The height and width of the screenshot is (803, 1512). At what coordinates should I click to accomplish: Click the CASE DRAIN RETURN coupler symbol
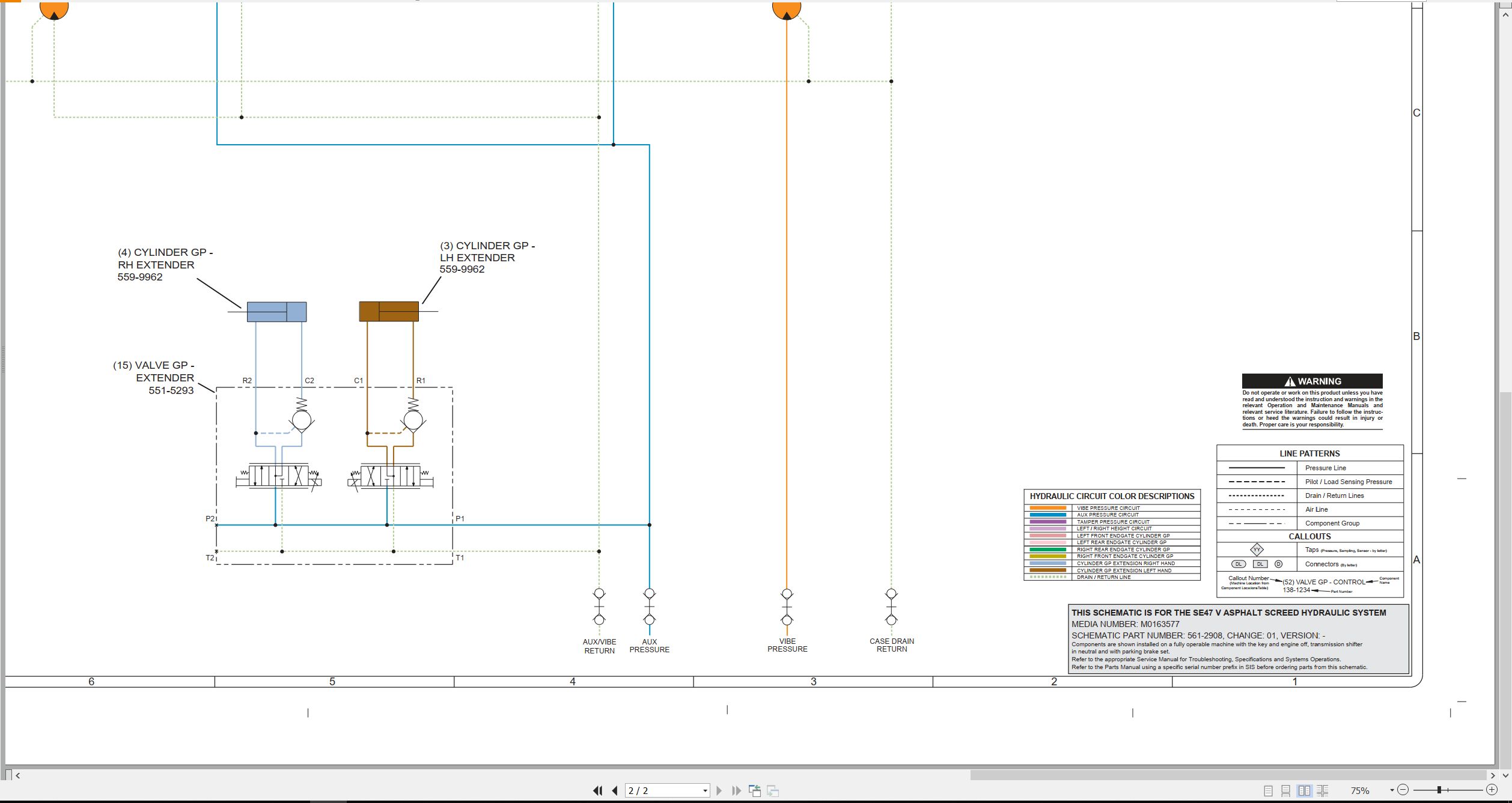click(891, 607)
